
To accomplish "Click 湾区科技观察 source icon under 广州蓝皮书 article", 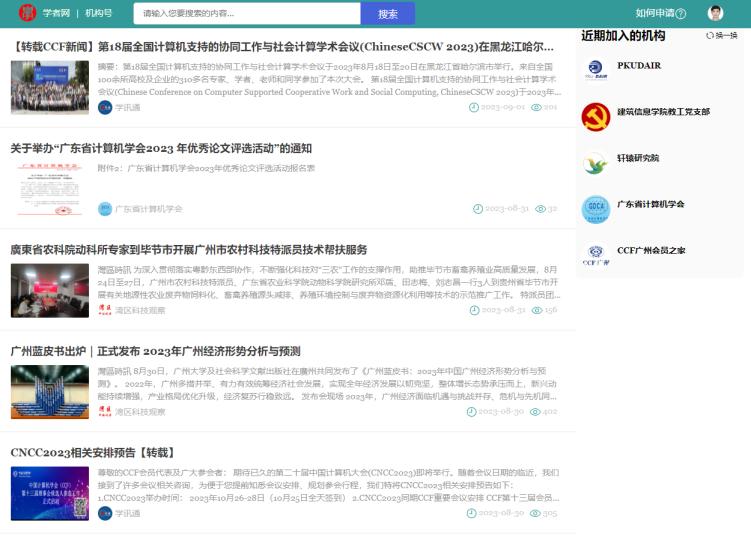I will (x=105, y=411).
